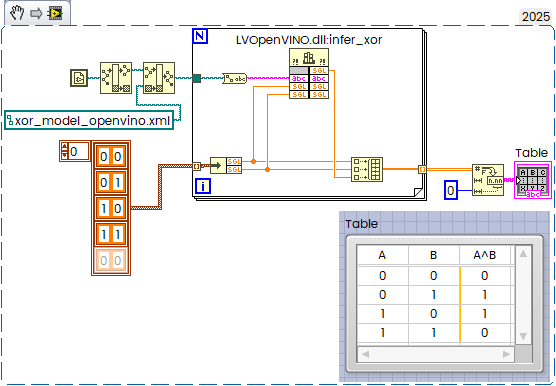Click right arrow of table horizontal scrollbar
Screen dimensions: 556x386
coord(506,354)
